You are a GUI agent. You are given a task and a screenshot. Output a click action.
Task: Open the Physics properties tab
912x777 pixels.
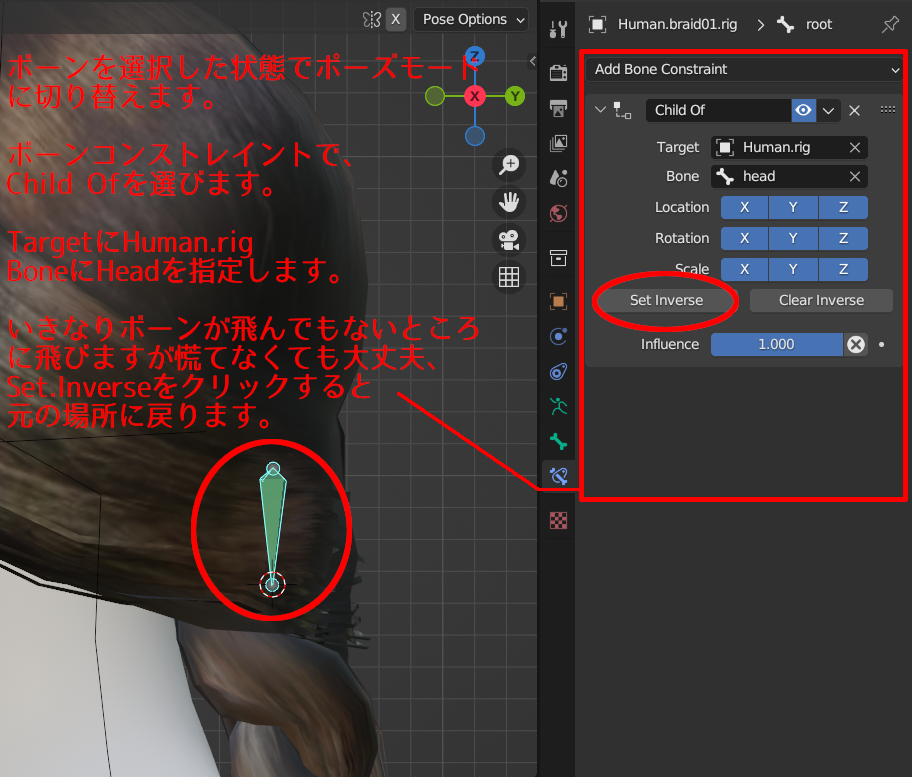click(558, 335)
